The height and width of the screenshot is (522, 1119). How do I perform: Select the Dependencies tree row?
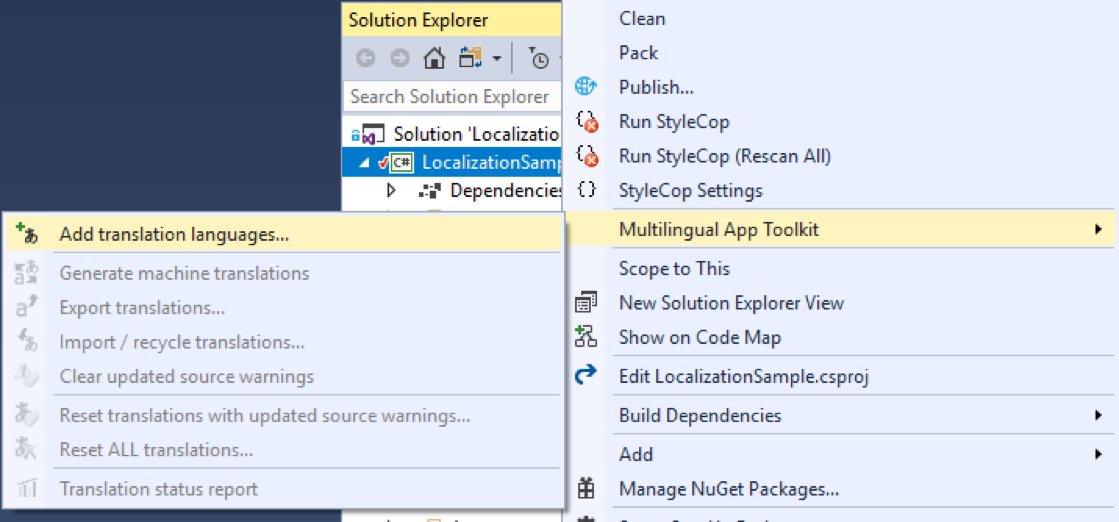coord(452,191)
